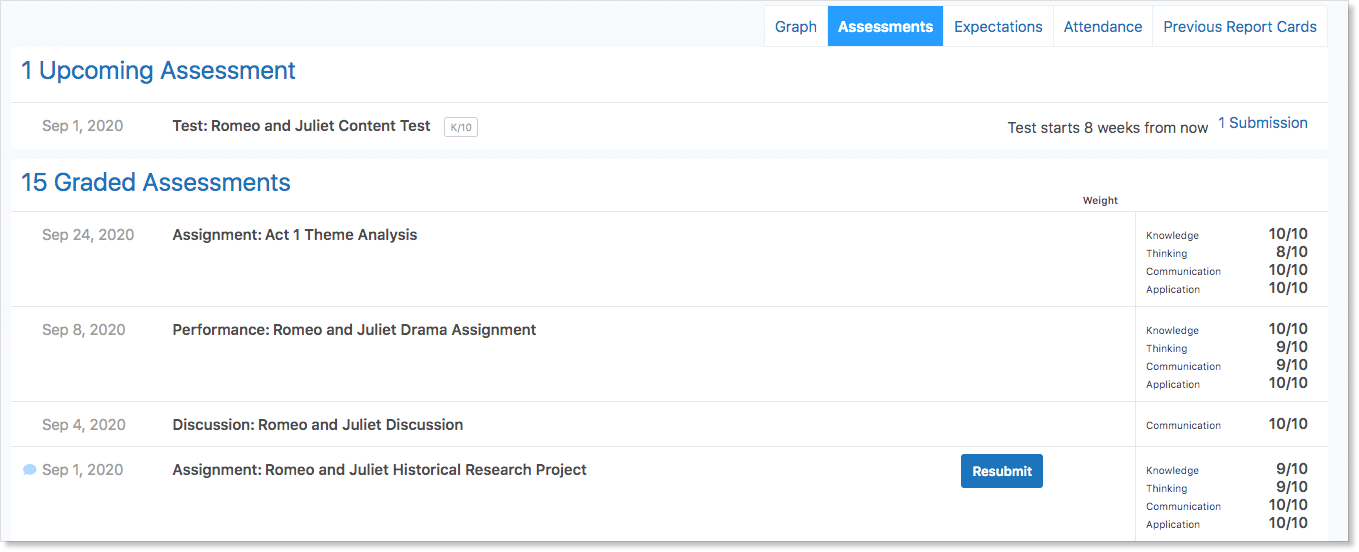Click the comment bubble icon beside Sep 1, 2020
The image size is (1359, 552).
(30, 470)
